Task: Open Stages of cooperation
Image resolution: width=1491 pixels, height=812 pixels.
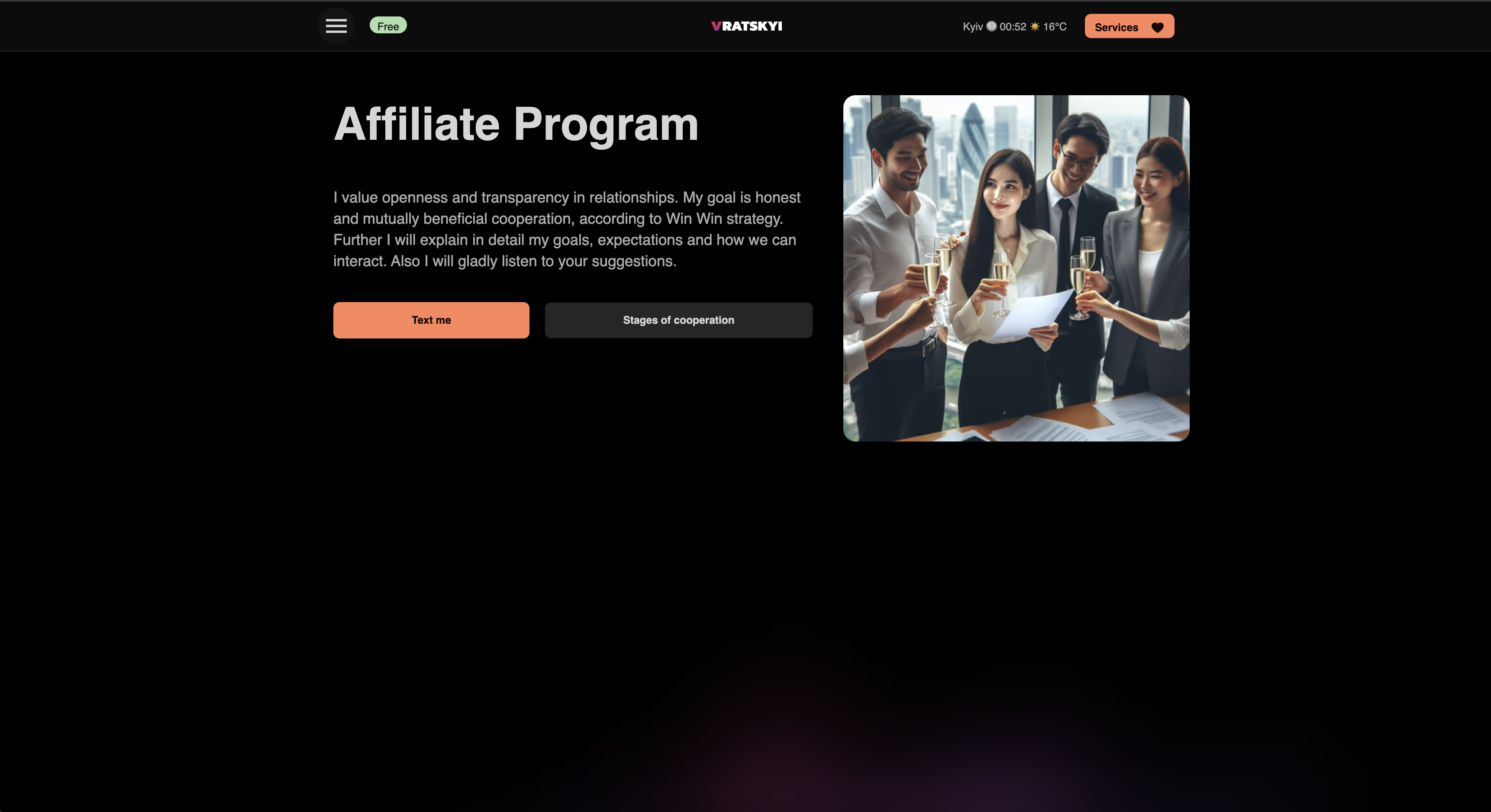Action: click(678, 320)
